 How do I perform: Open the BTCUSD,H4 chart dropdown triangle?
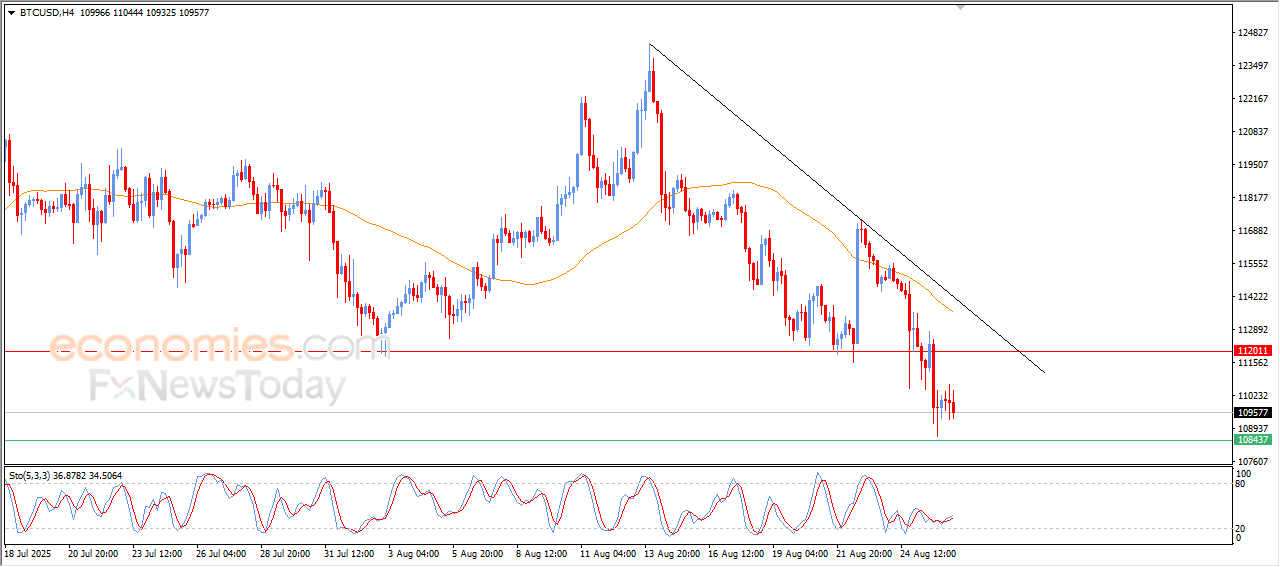tap(11, 12)
